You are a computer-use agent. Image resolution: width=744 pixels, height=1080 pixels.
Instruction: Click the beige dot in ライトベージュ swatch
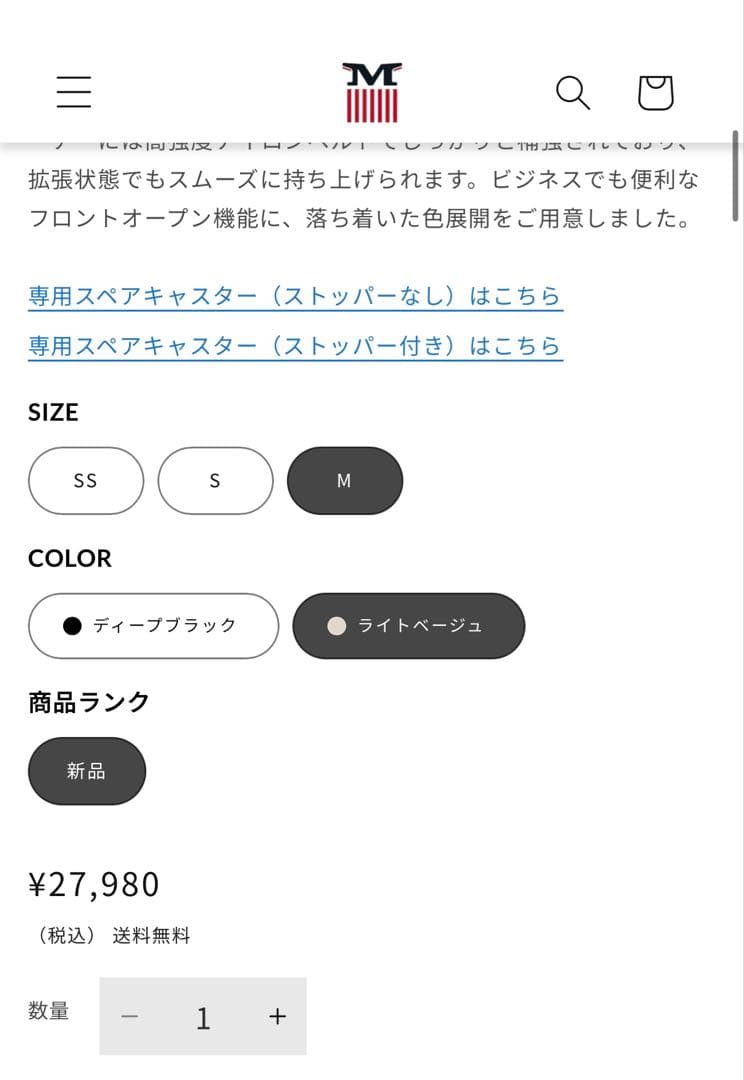point(337,625)
